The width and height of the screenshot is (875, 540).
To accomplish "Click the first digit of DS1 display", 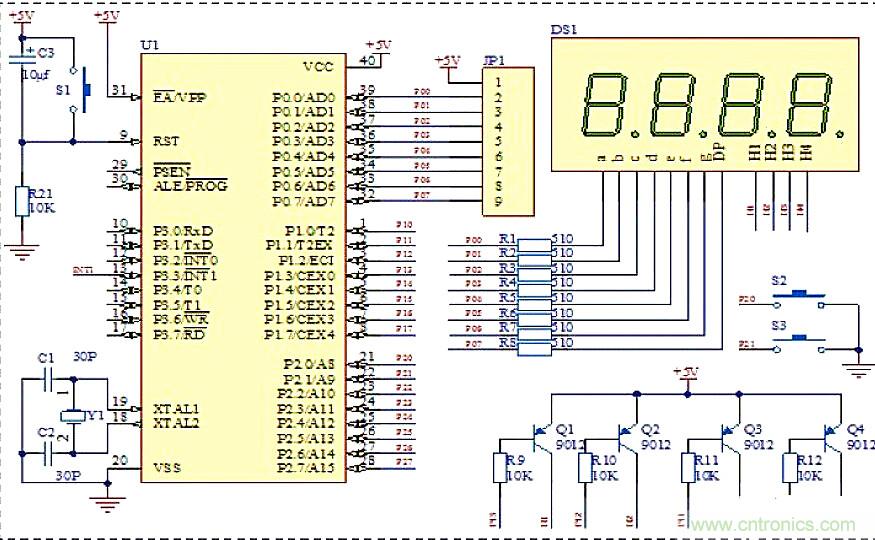I will point(606,105).
